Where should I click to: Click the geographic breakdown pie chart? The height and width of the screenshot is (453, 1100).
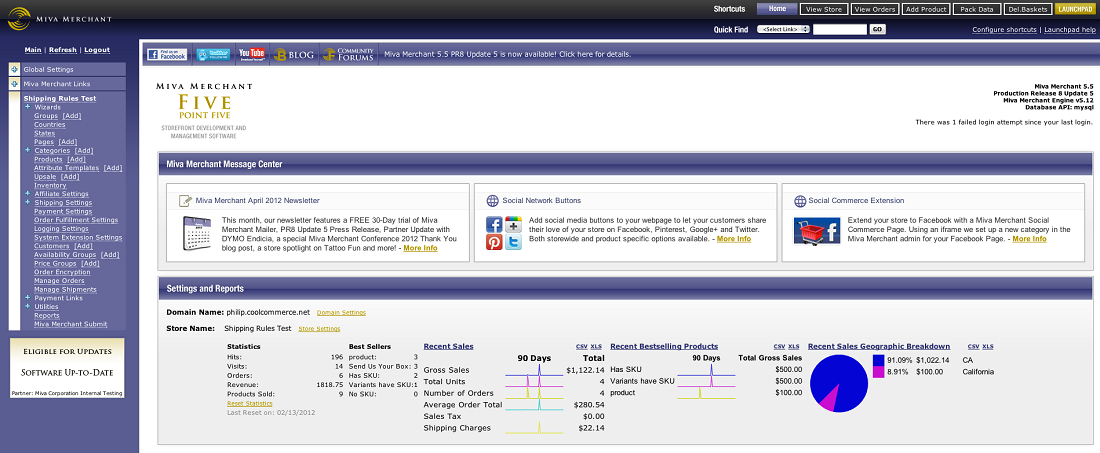coord(838,383)
